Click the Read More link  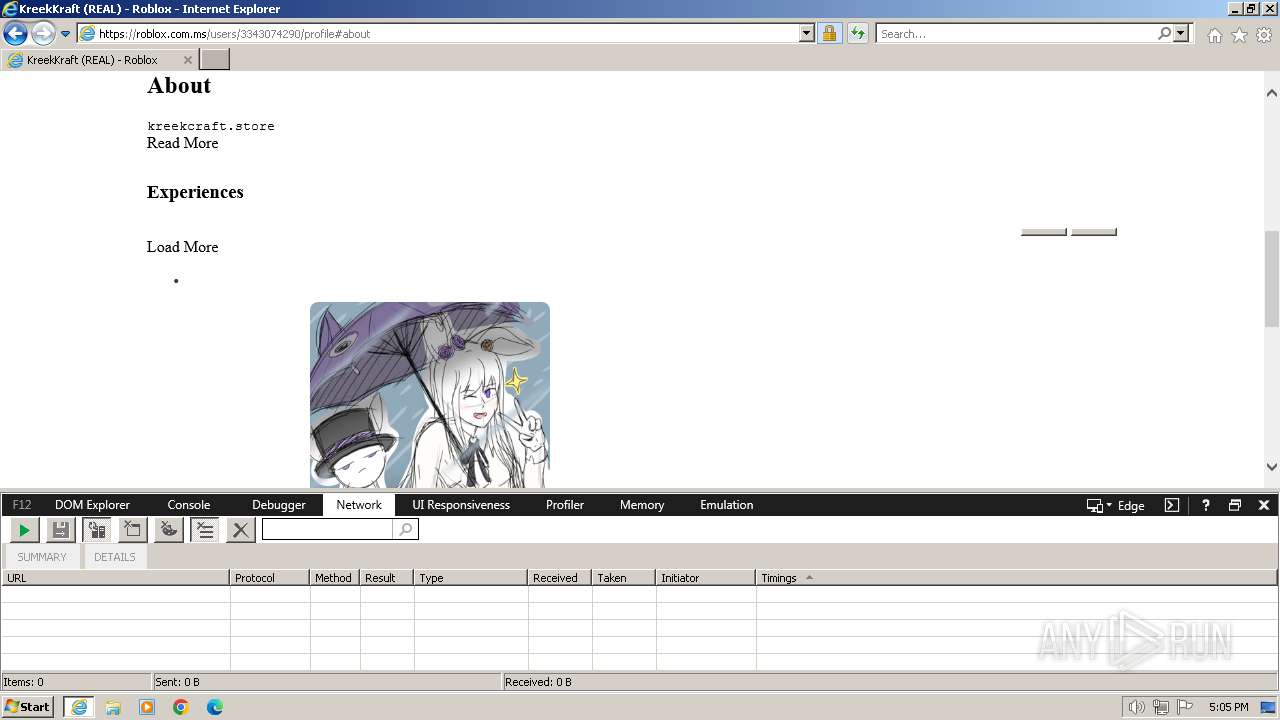click(x=182, y=143)
